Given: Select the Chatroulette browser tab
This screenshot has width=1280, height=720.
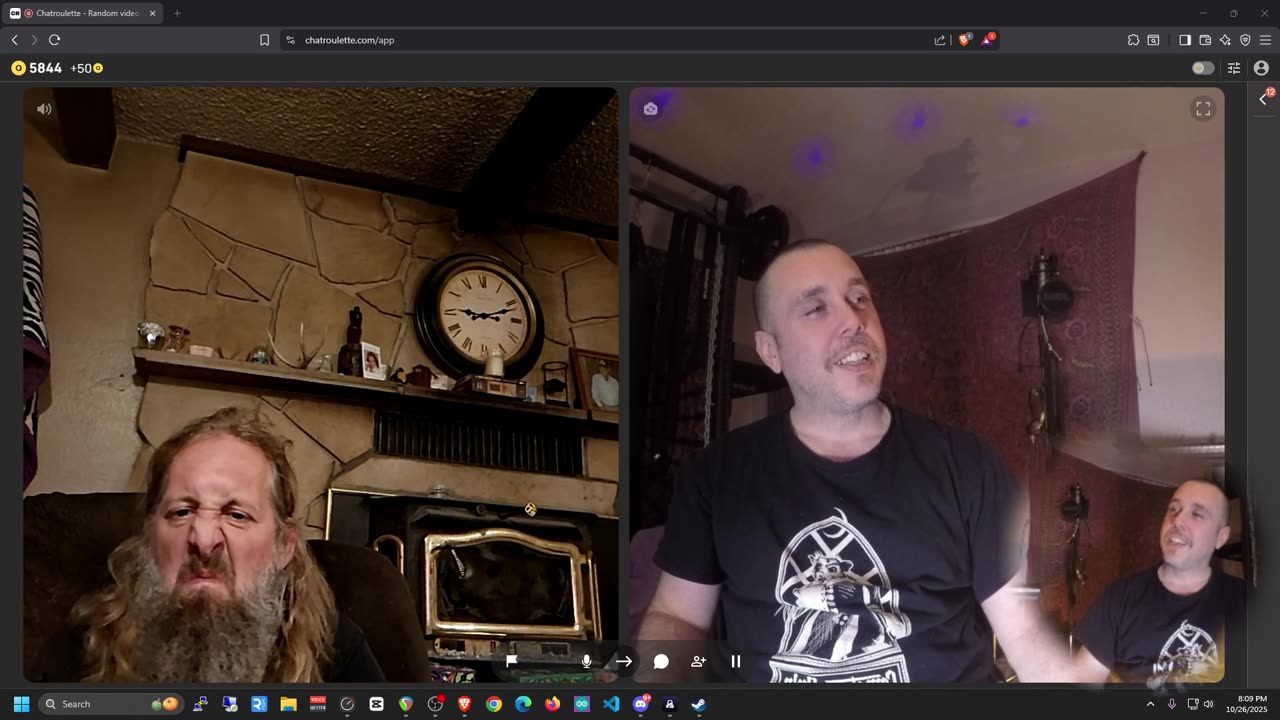Looking at the screenshot, I should point(83,13).
